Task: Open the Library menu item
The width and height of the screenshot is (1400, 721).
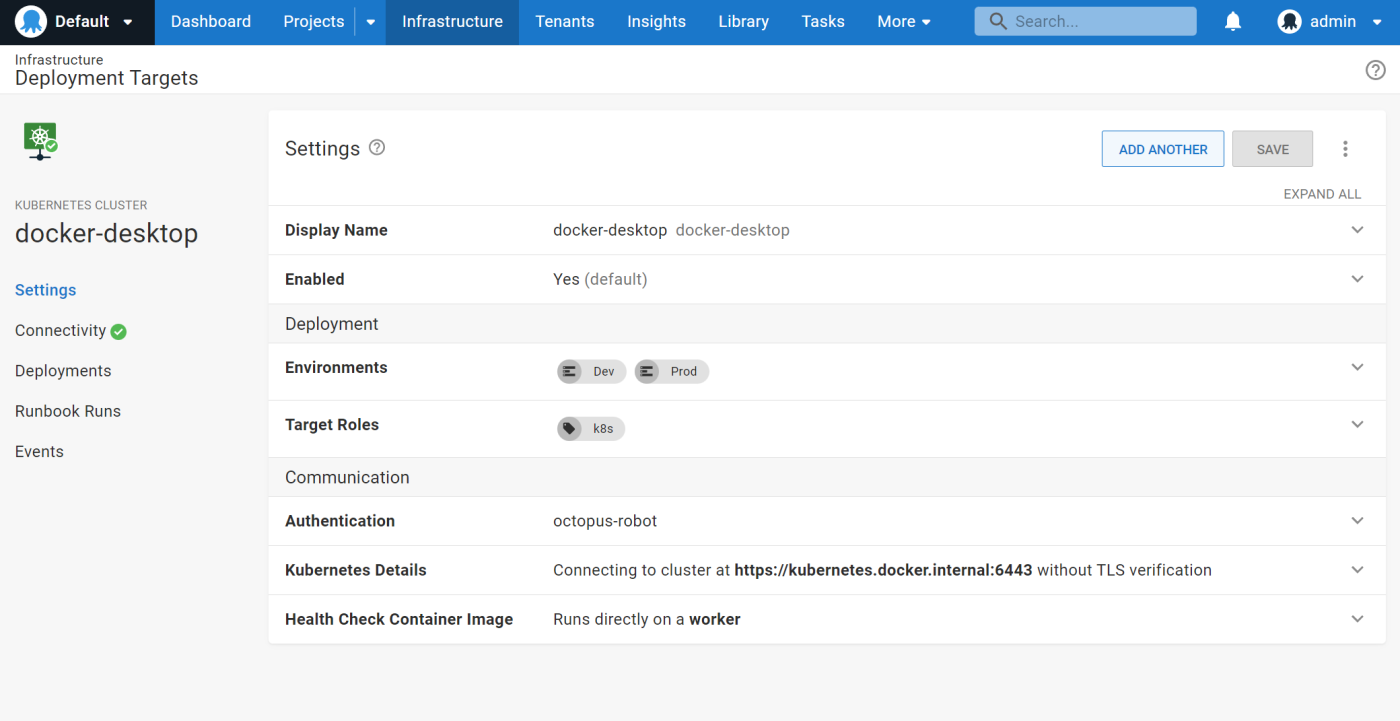Action: tap(743, 21)
